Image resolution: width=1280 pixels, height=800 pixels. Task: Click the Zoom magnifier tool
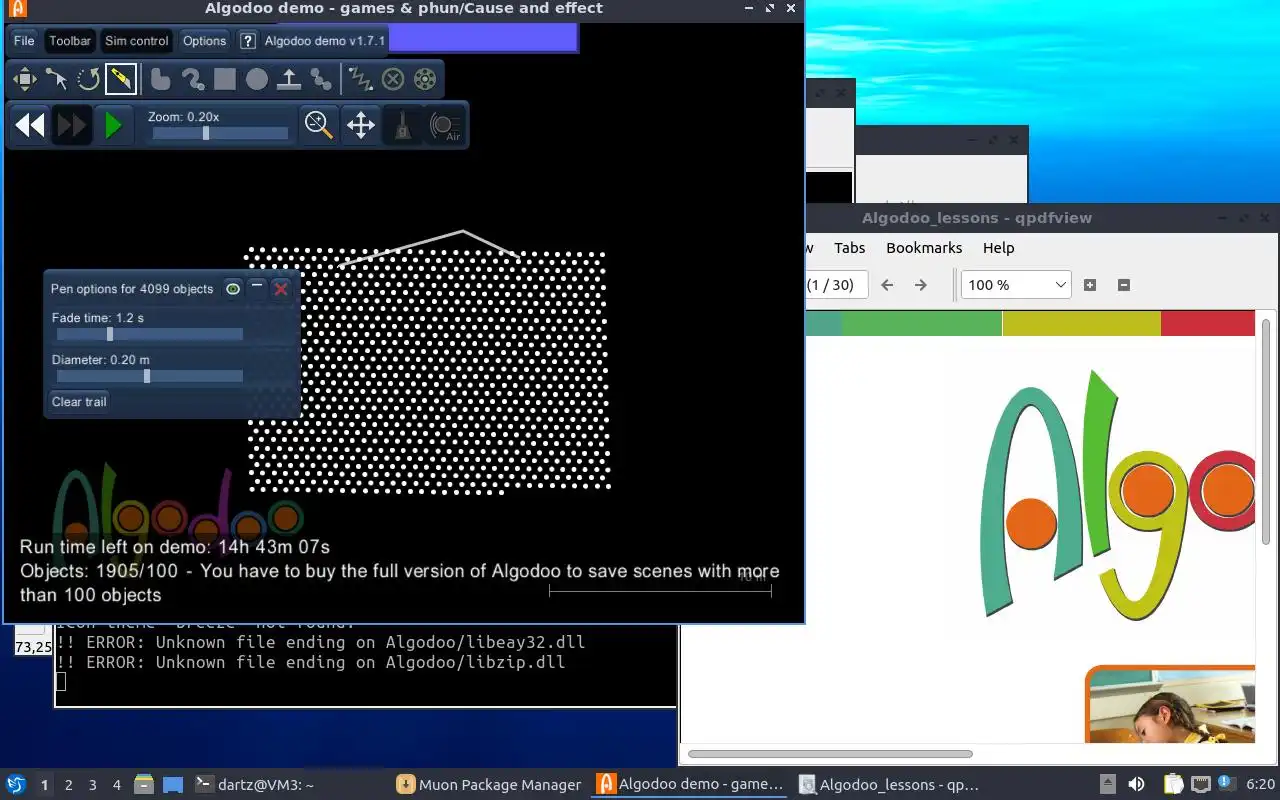[x=319, y=125]
